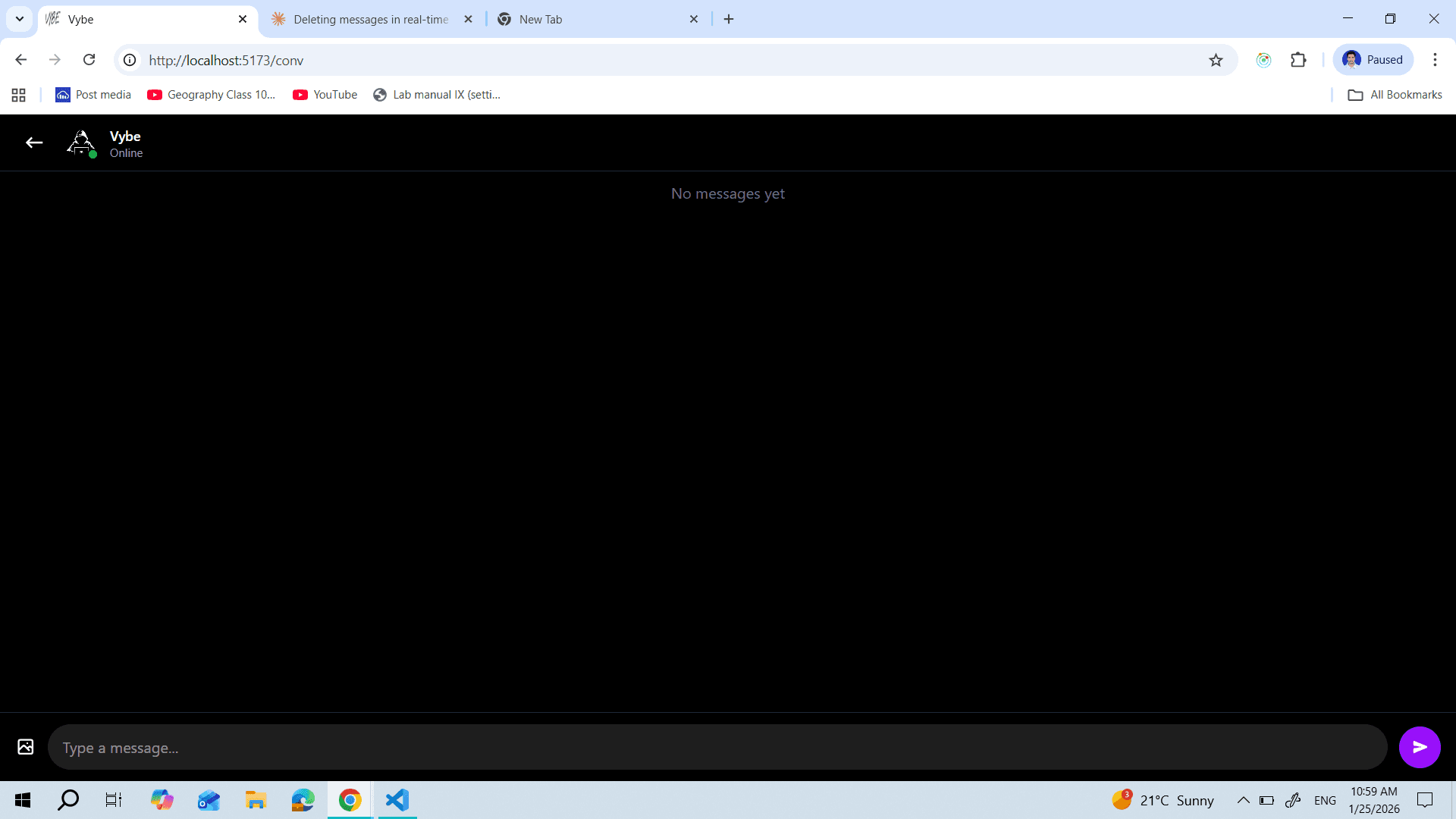This screenshot has height=819, width=1456.
Task: Open the image attachment picker
Action: coord(24,747)
